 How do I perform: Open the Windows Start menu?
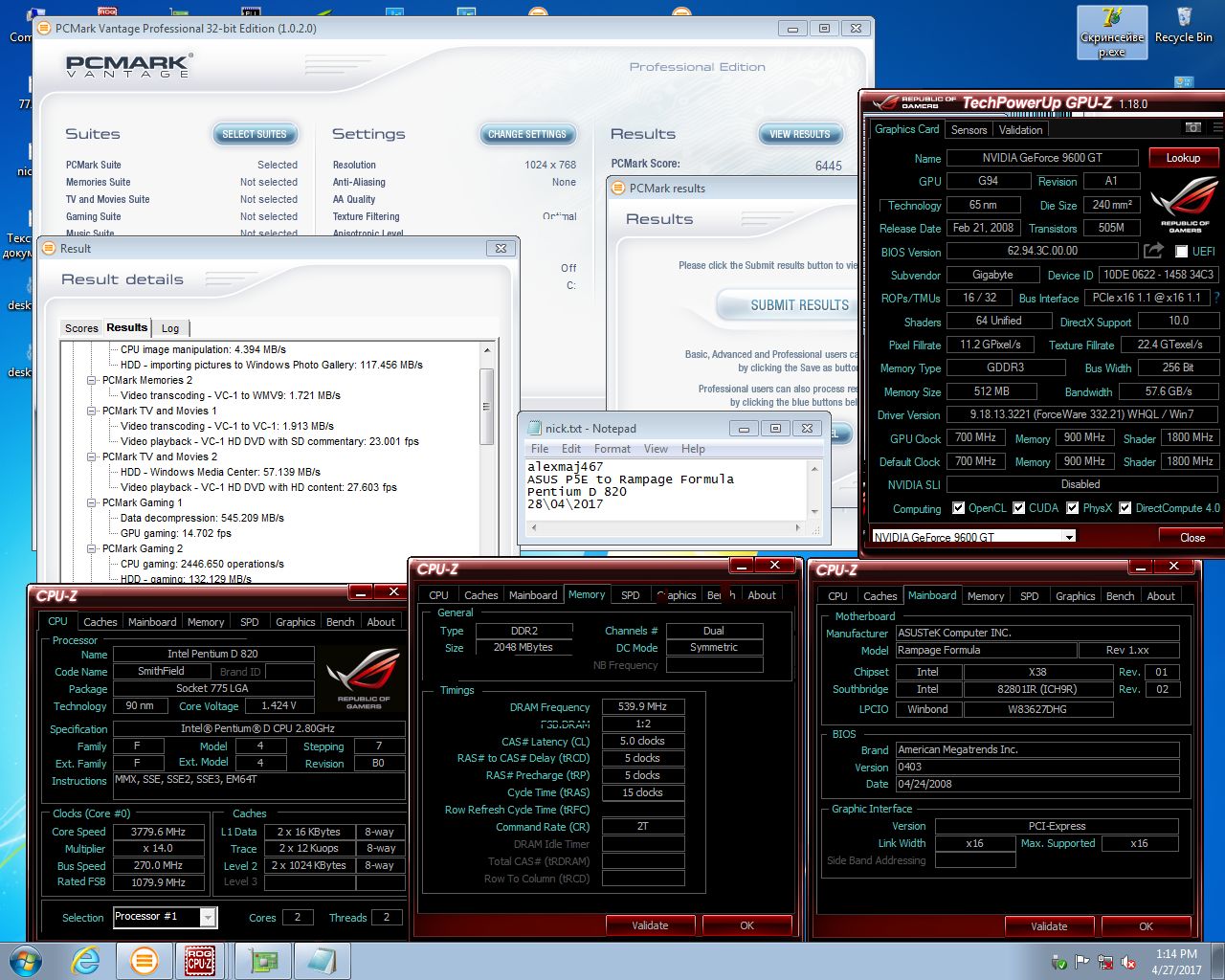pos(26,960)
